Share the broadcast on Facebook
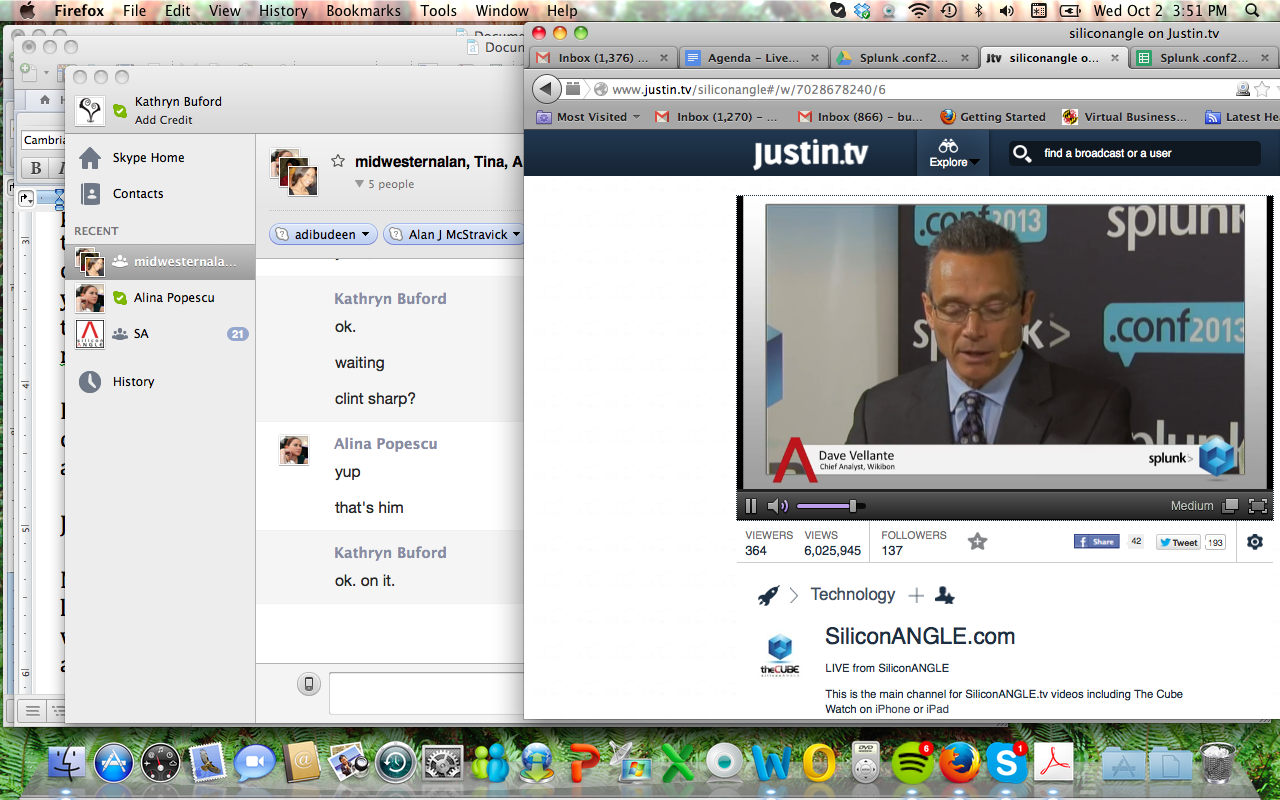1280x800 pixels. [x=1097, y=541]
